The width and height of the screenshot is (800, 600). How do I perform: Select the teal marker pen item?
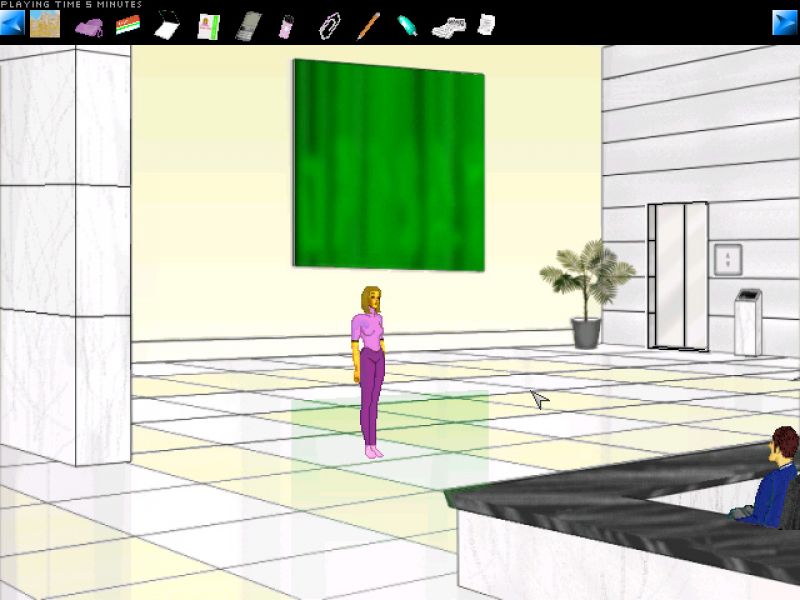[x=407, y=25]
